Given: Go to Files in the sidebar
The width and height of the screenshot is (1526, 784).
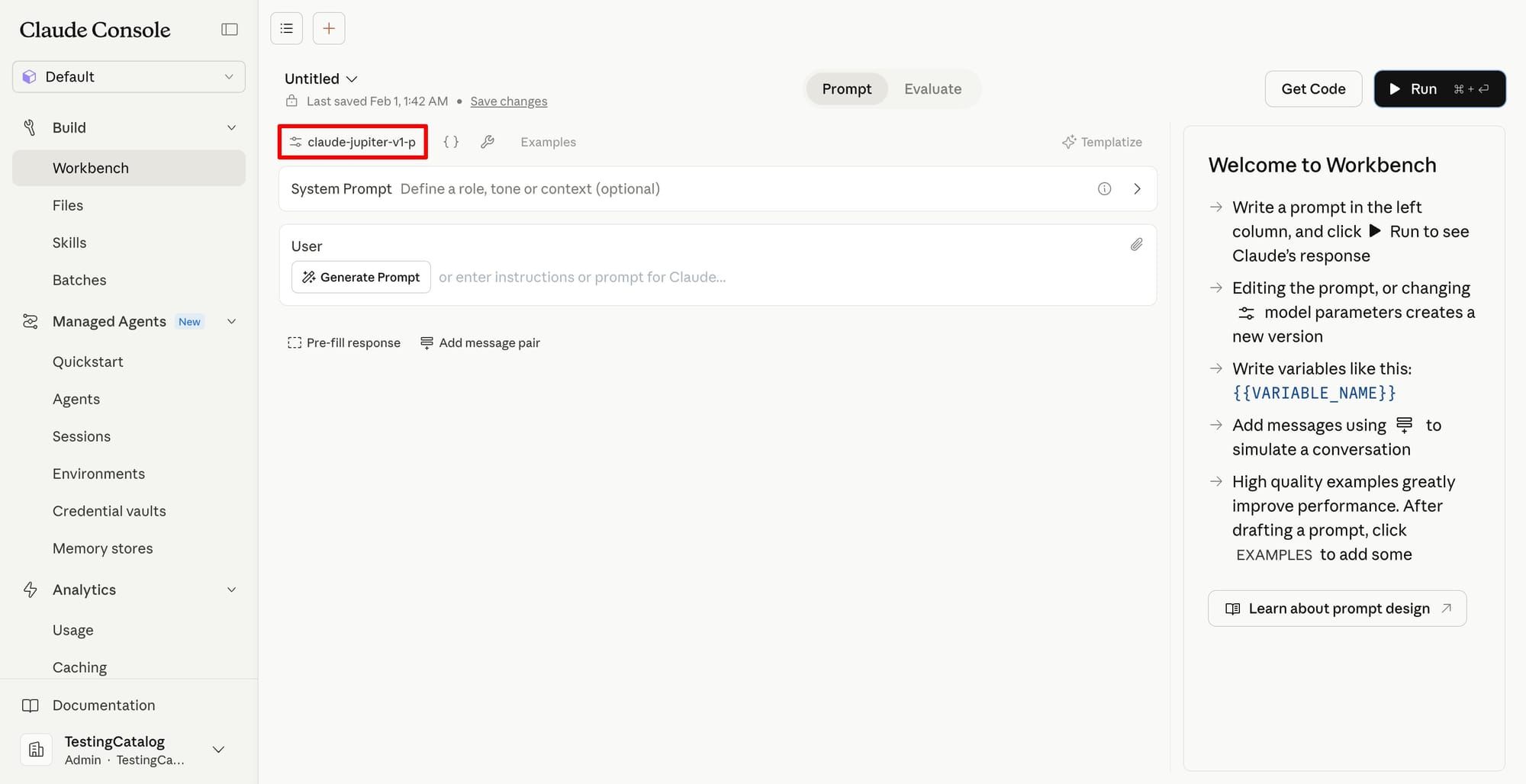Looking at the screenshot, I should pos(68,205).
